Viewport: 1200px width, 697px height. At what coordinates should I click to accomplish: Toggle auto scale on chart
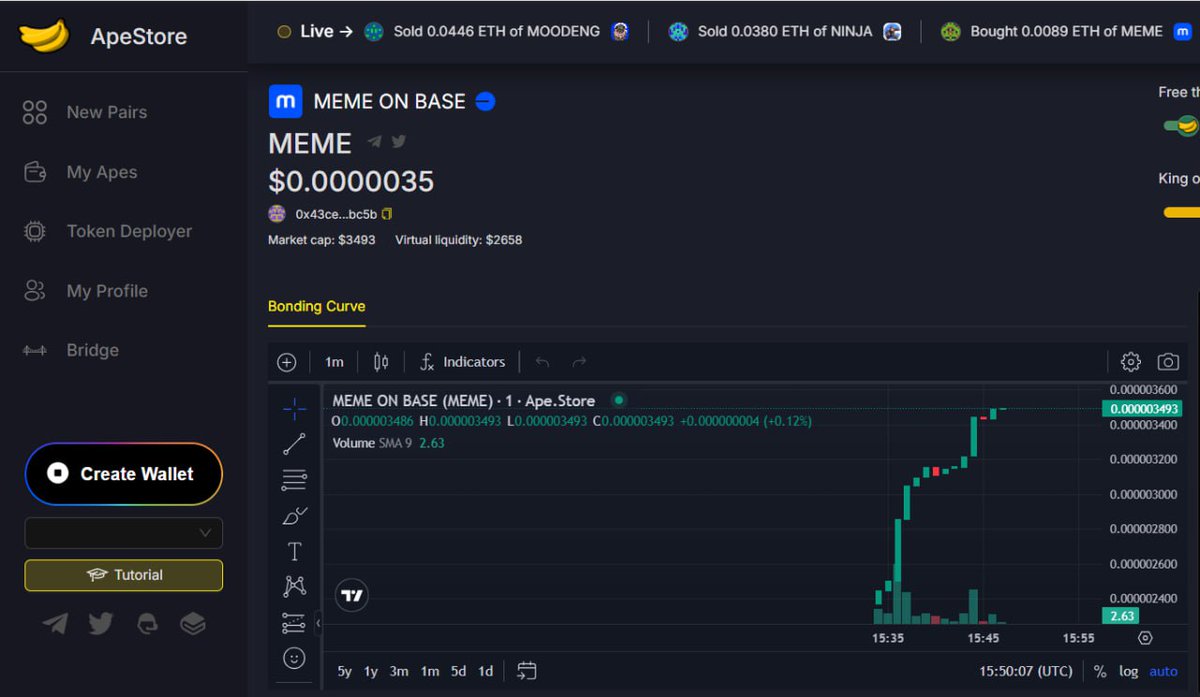pos(1164,671)
